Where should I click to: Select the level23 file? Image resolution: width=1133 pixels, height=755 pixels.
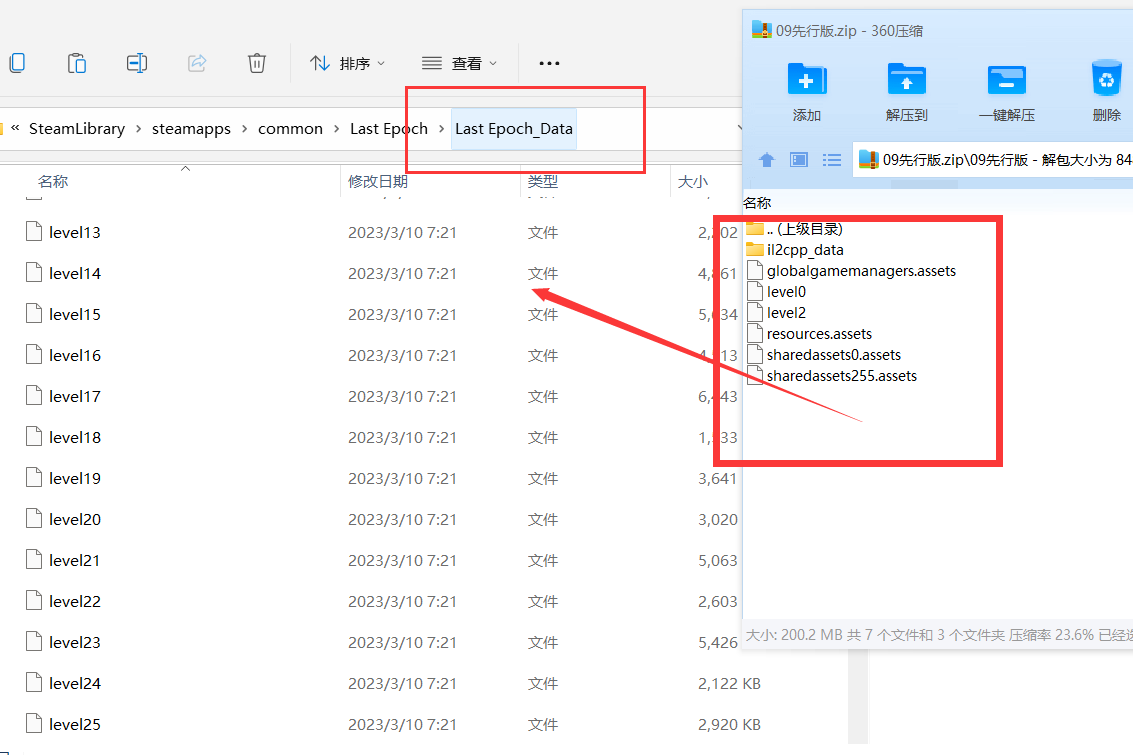coord(74,642)
